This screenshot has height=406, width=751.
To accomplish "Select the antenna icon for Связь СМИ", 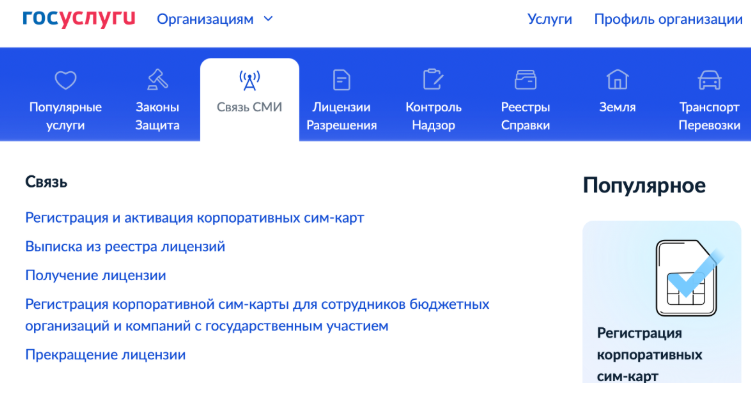I will coord(249,80).
